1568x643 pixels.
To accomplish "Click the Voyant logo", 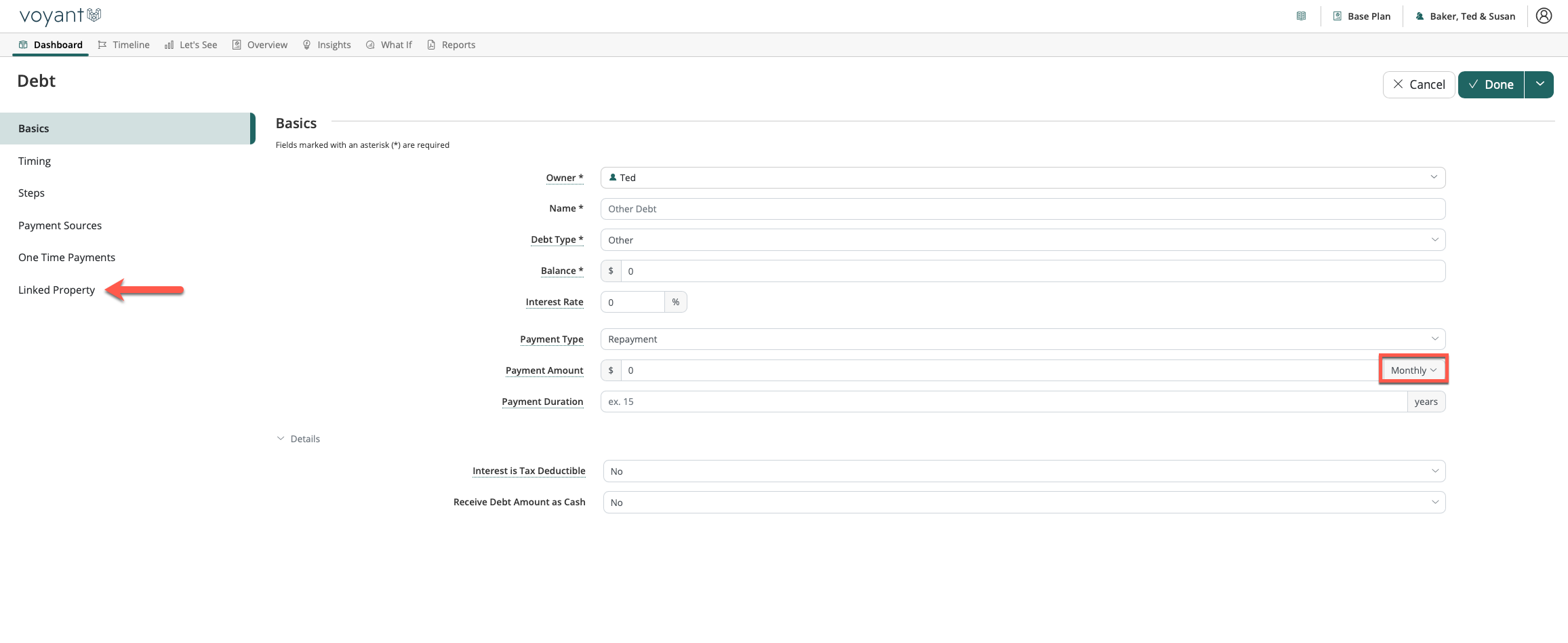I will [x=60, y=16].
